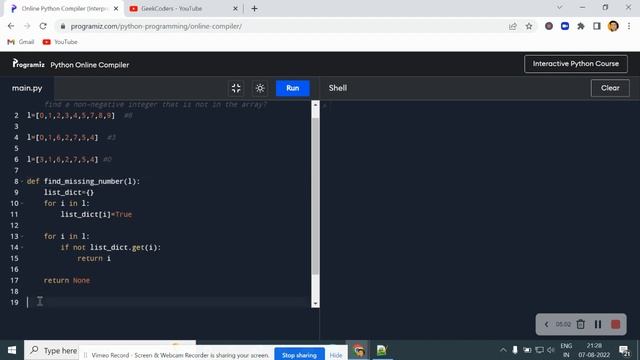This screenshot has width=640, height=360.
Task: Open the Windows Start menu
Action: [x=12, y=350]
